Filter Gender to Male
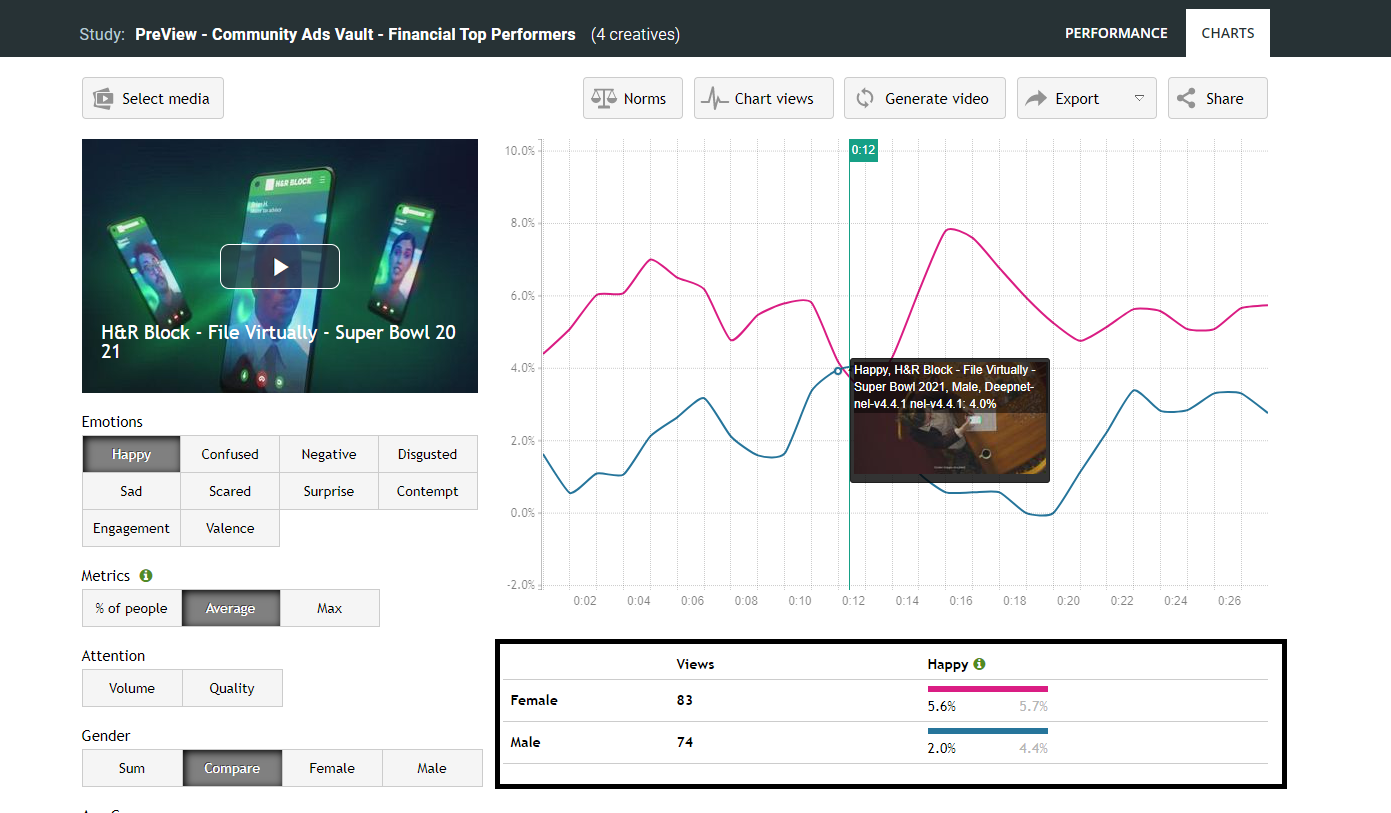The height and width of the screenshot is (813, 1391). (x=432, y=768)
